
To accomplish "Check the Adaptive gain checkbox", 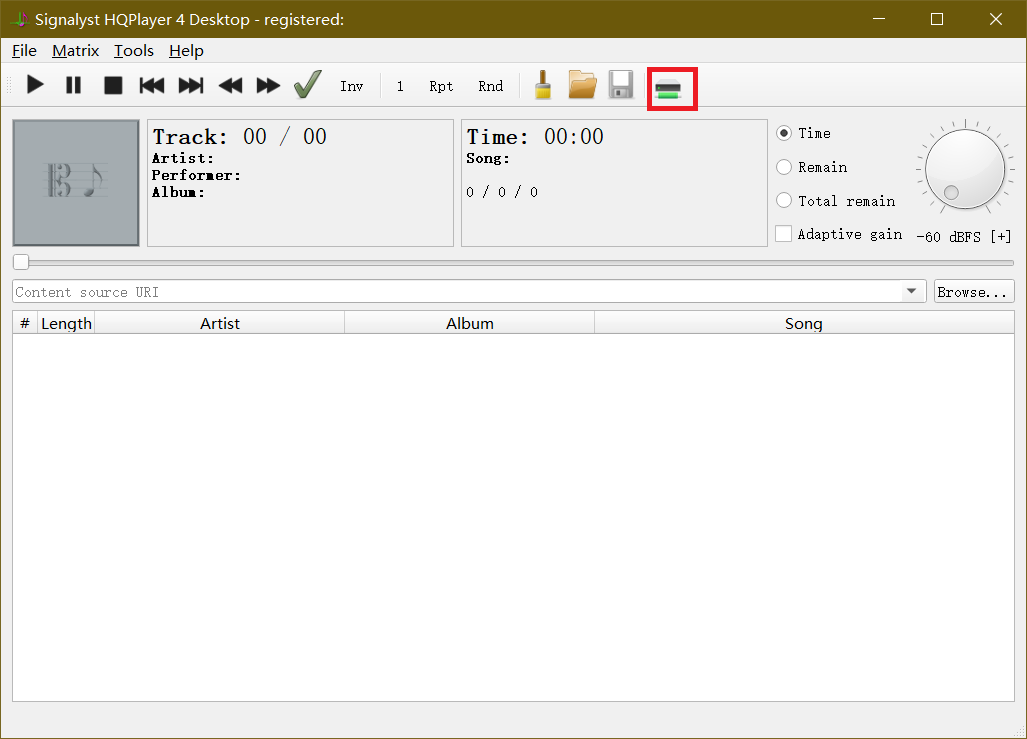I will point(784,234).
